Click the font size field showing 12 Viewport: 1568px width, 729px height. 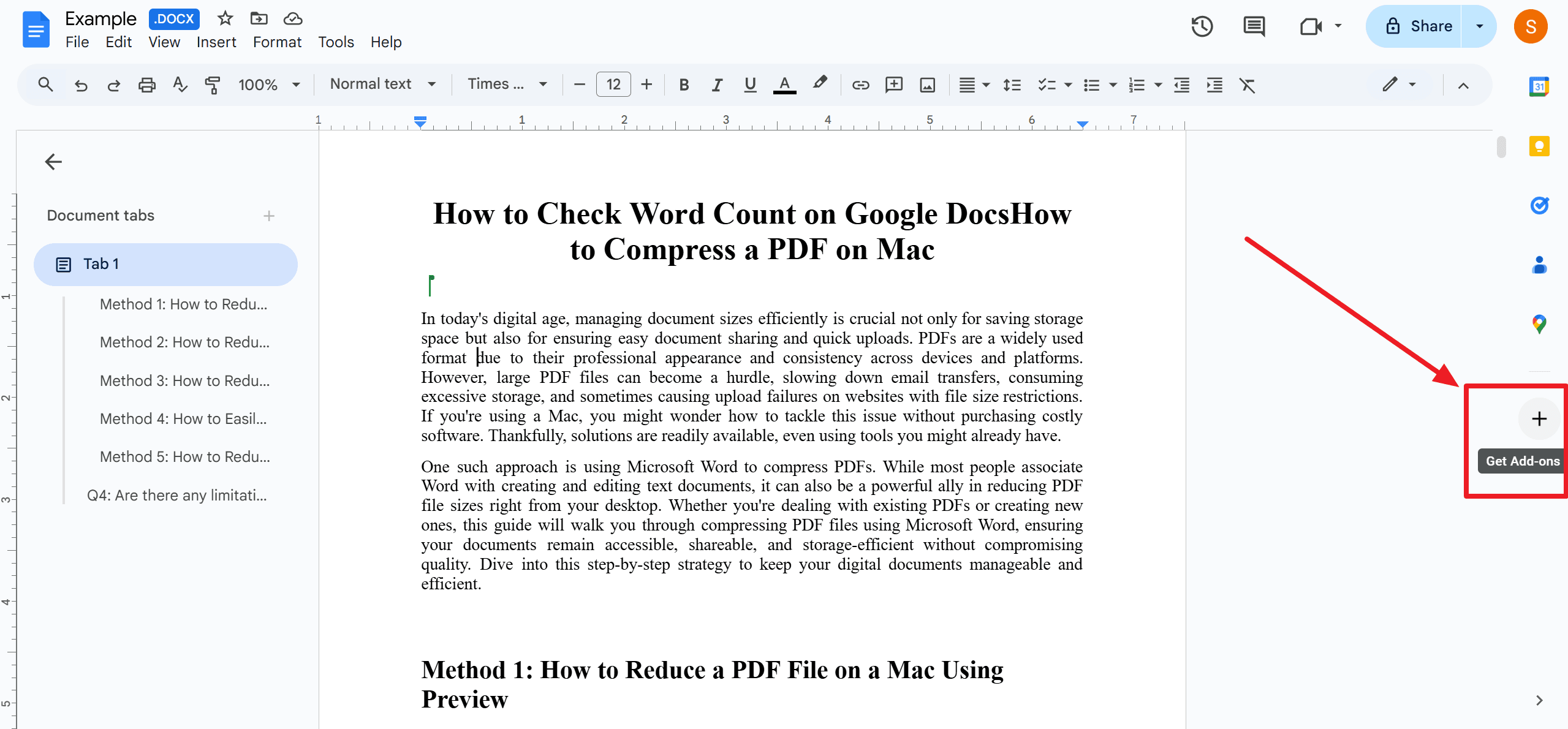coord(613,85)
